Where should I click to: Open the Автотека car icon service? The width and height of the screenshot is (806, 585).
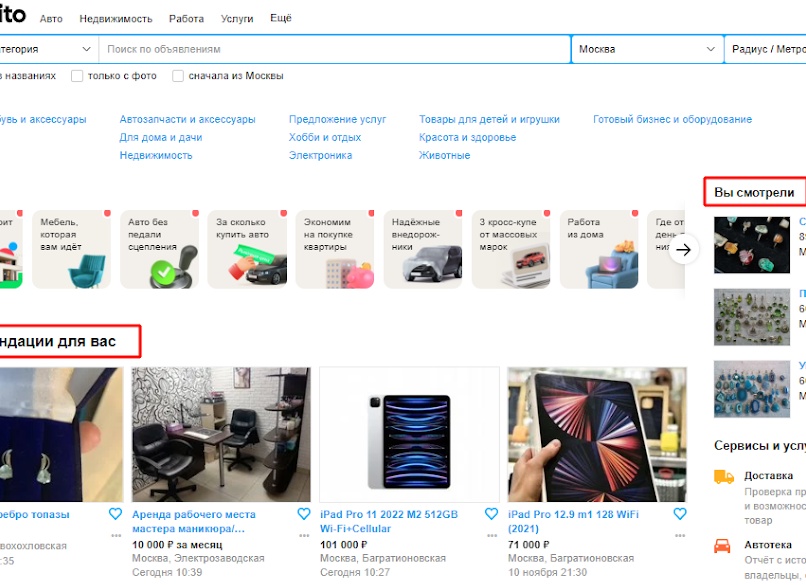(722, 545)
